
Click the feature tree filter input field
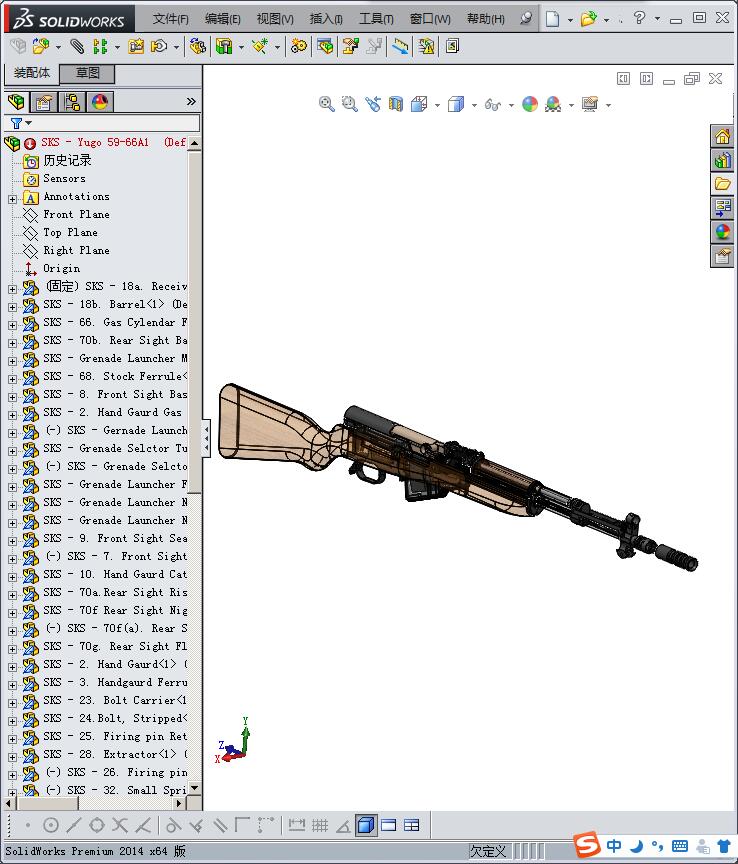(102, 123)
